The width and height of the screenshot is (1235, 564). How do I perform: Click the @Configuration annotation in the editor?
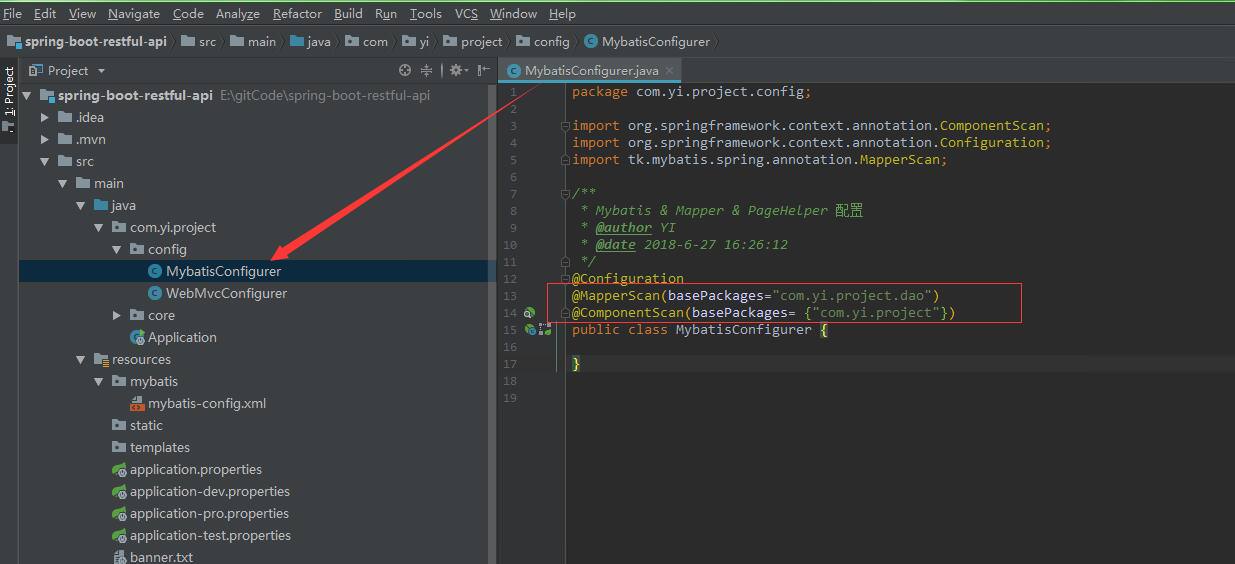coord(628,278)
